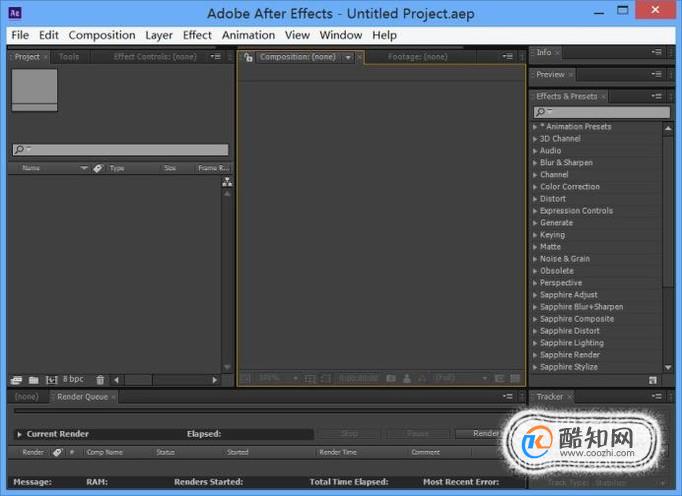
Task: Click the 8 bpc color depth setting
Action: coord(73,379)
